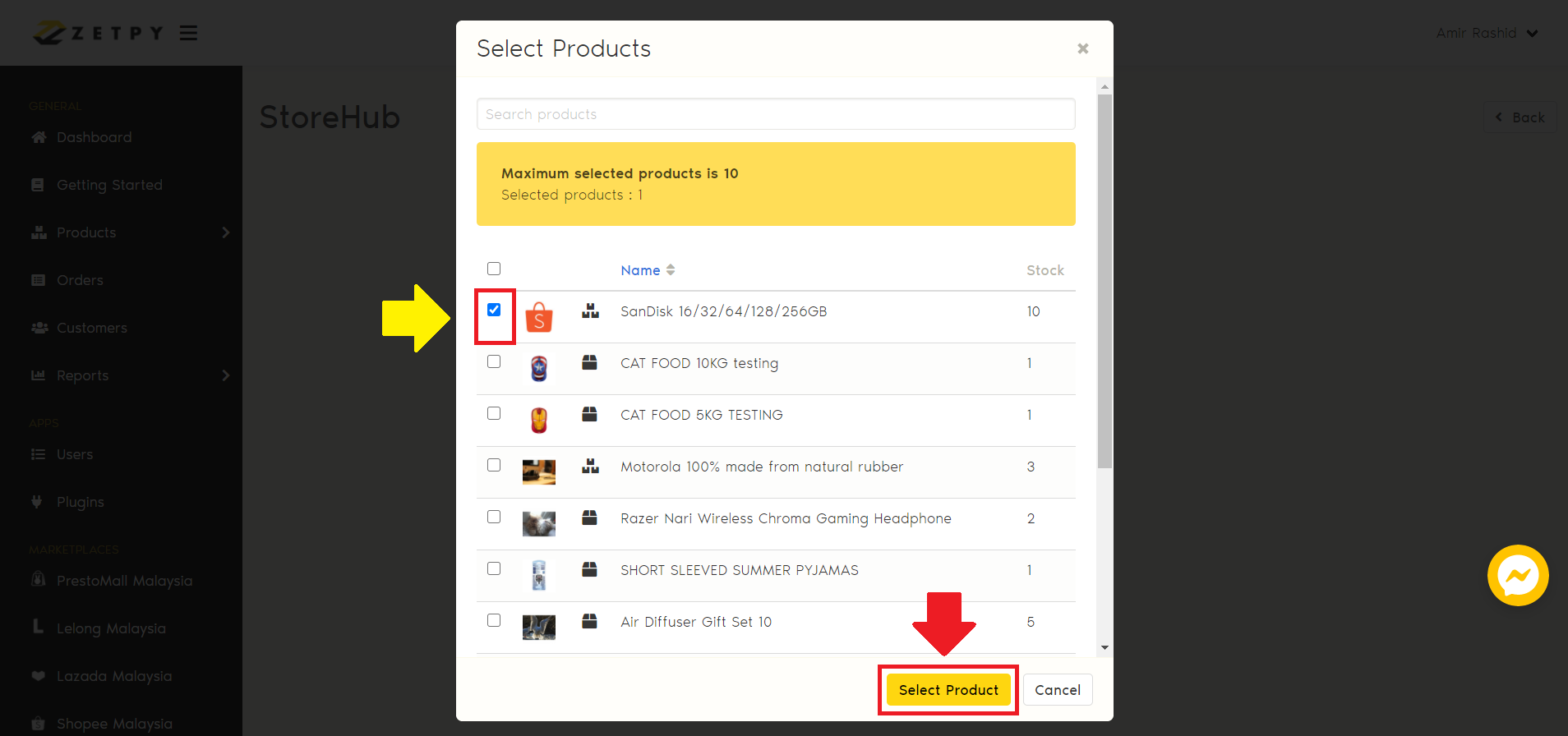Click the Shopee icon of SanDisk product

coord(539,317)
